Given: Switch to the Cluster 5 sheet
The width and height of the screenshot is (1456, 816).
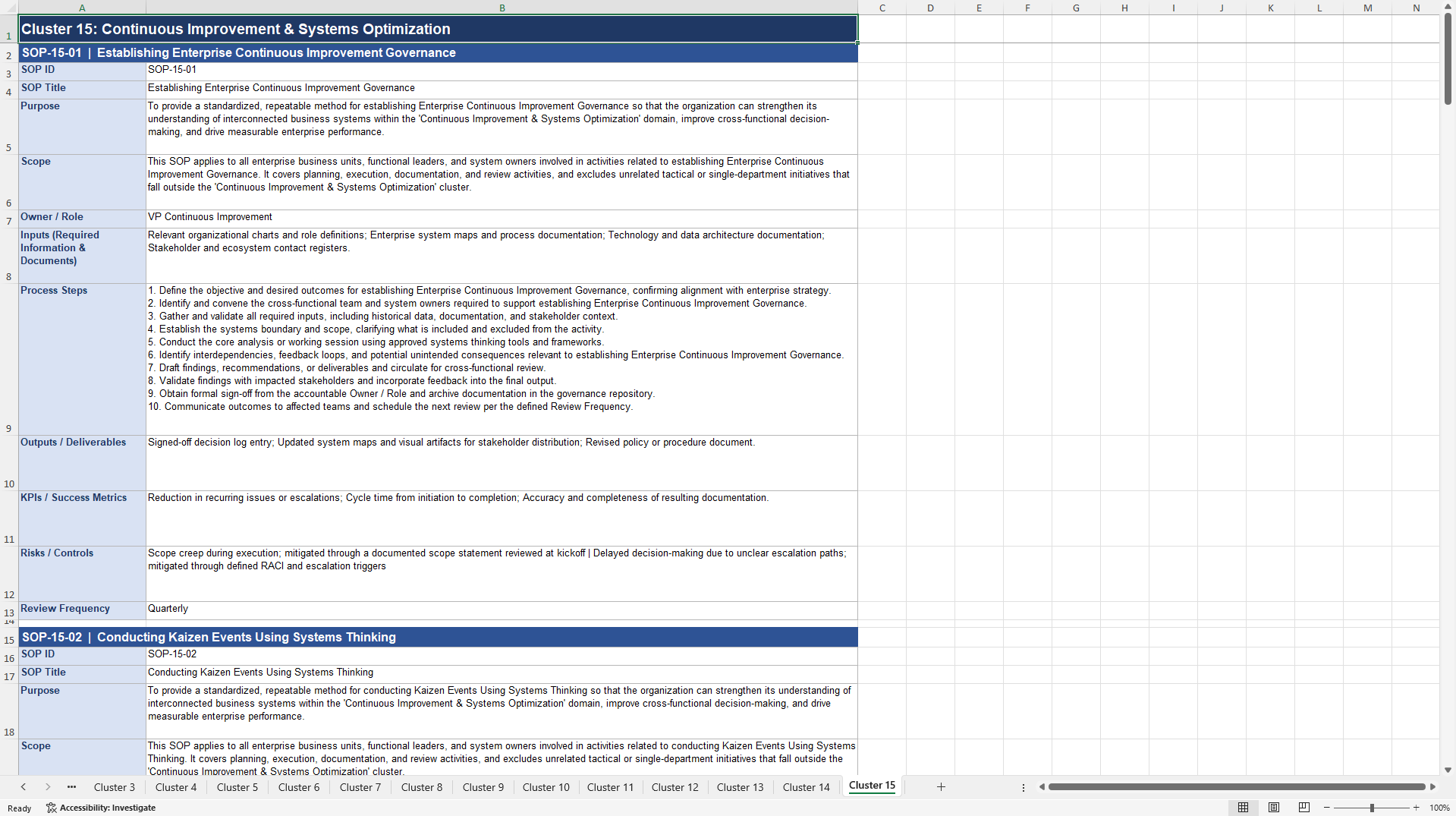Looking at the screenshot, I should [x=237, y=787].
